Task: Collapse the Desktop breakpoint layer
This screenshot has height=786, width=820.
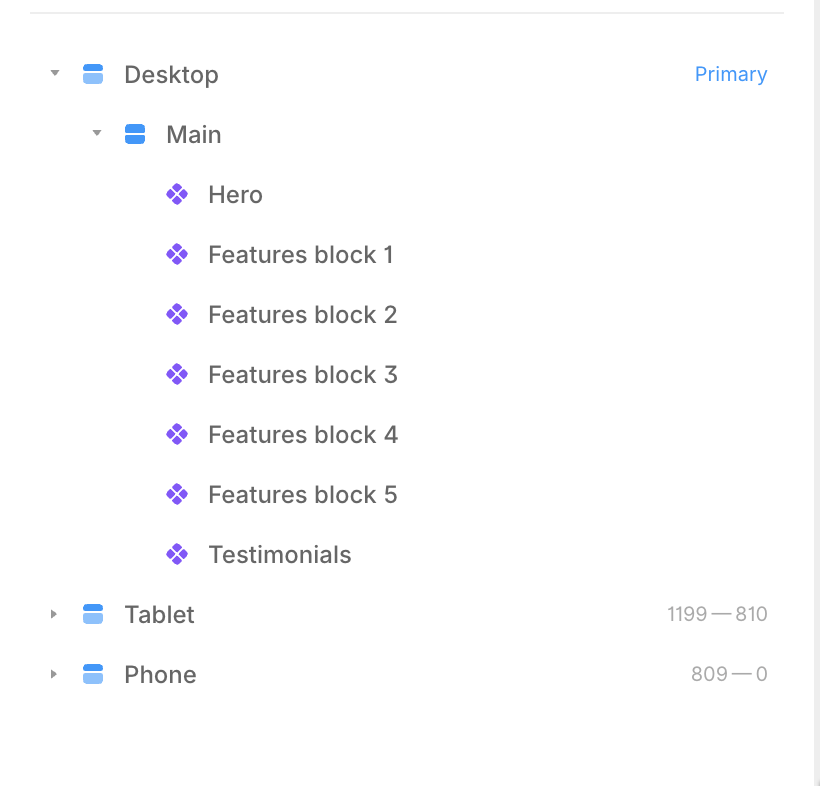Action: click(x=54, y=74)
